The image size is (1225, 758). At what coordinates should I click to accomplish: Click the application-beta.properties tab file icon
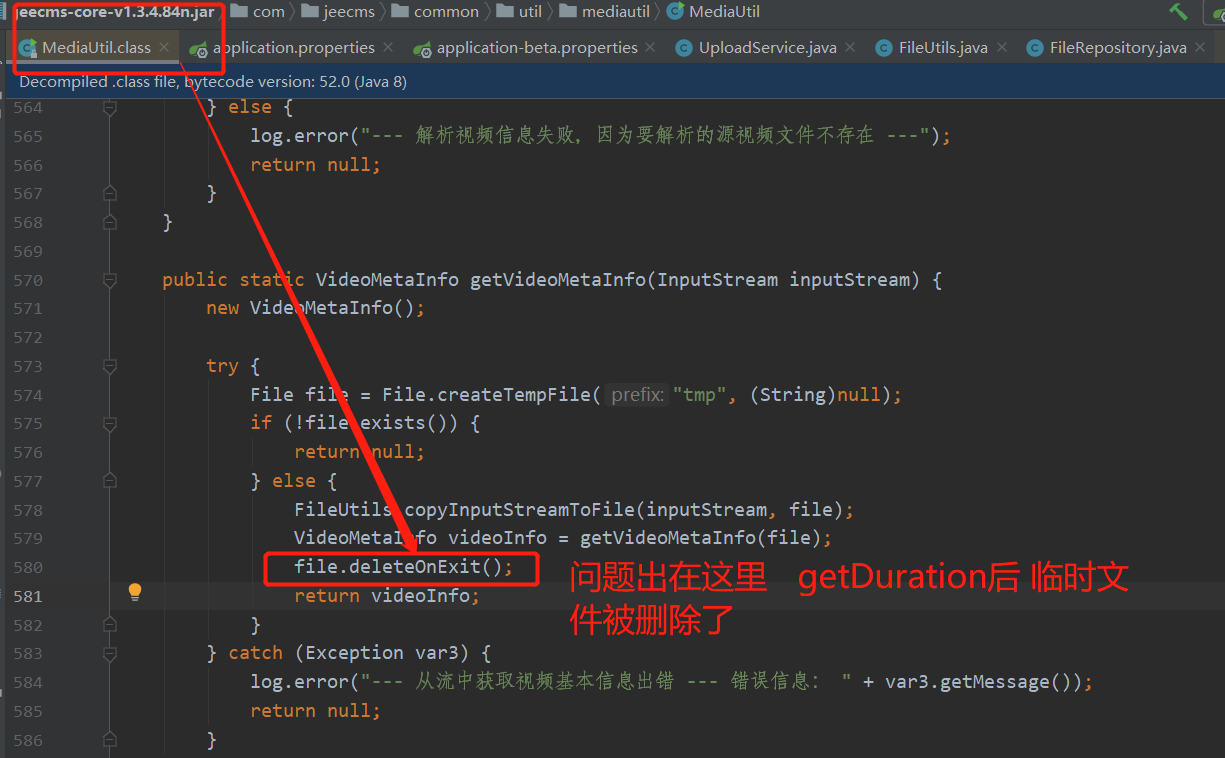click(422, 48)
